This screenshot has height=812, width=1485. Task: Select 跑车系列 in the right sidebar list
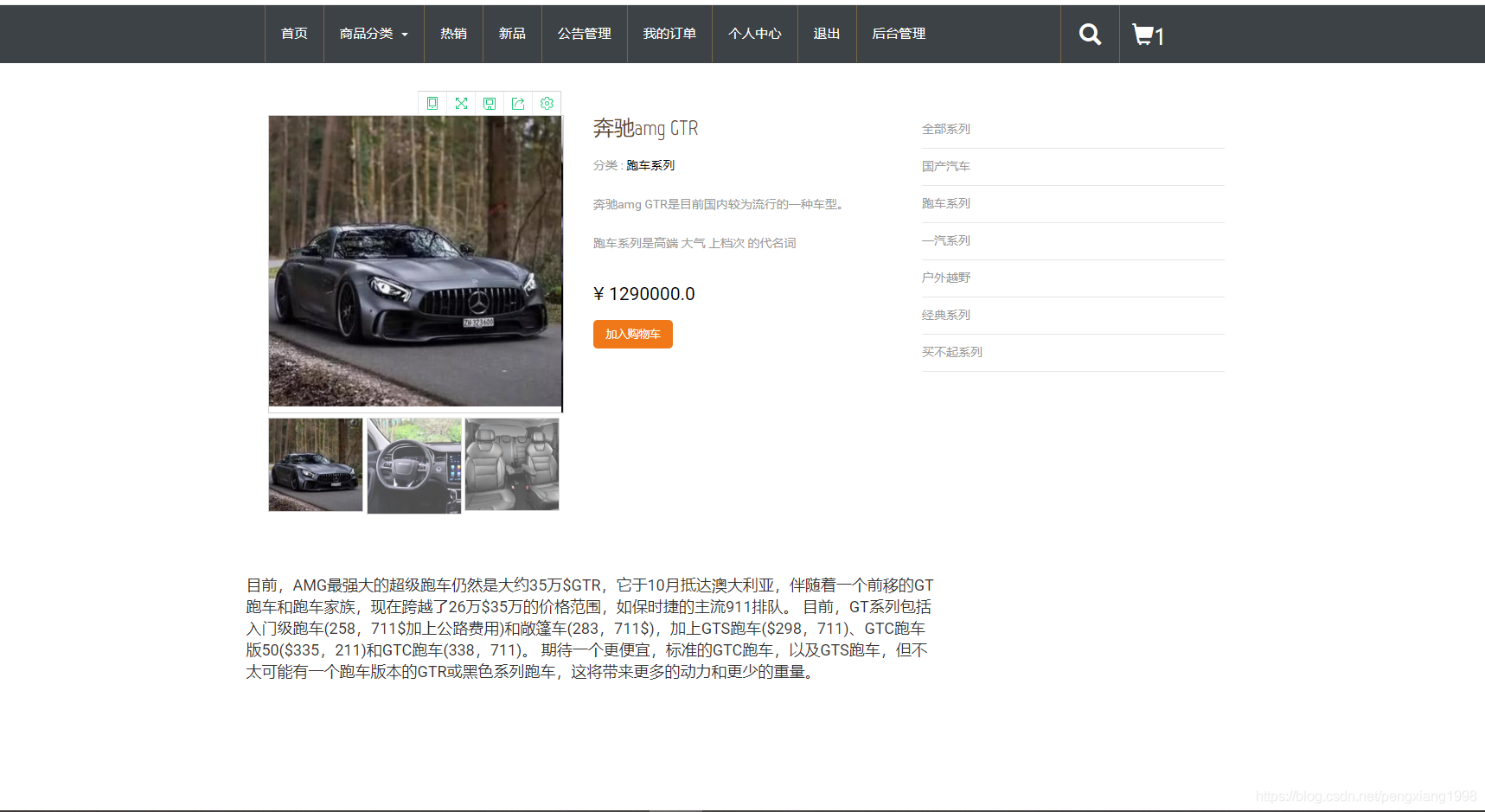[x=946, y=203]
